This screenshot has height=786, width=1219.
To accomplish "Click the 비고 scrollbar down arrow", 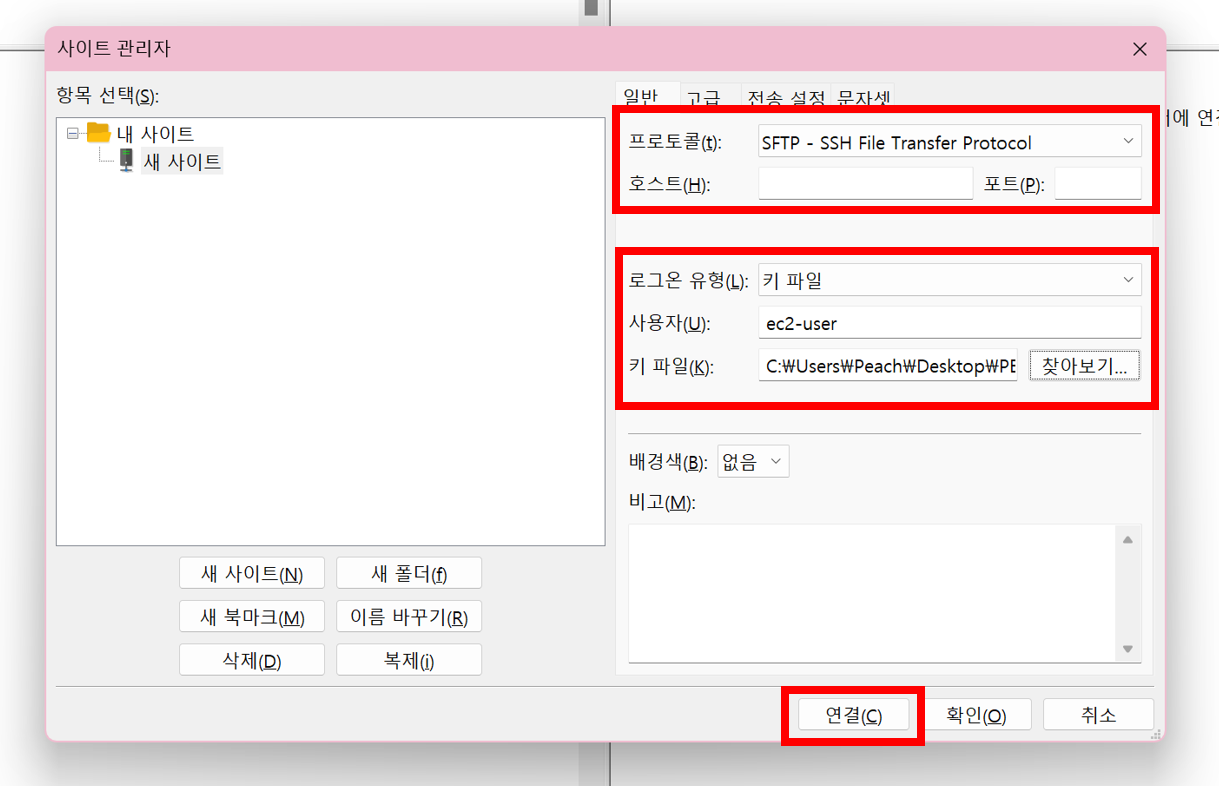I will coord(1128,649).
